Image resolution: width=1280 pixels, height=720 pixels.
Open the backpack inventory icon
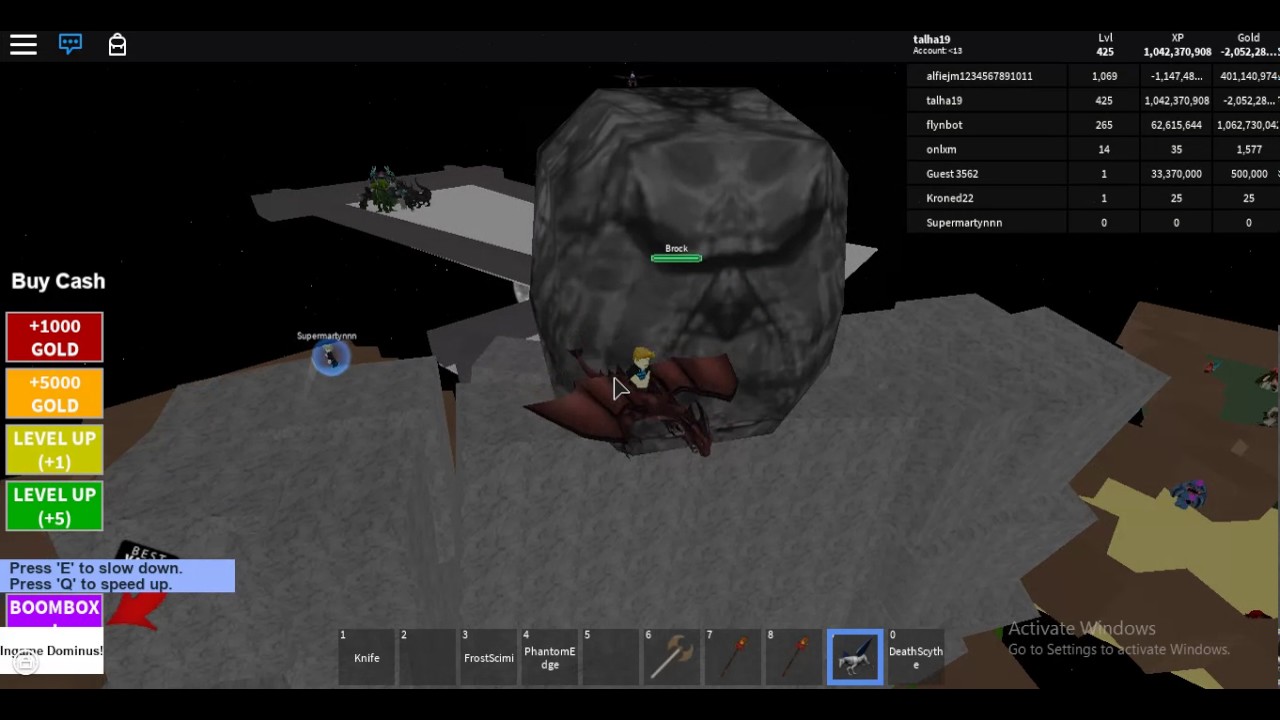coord(117,44)
